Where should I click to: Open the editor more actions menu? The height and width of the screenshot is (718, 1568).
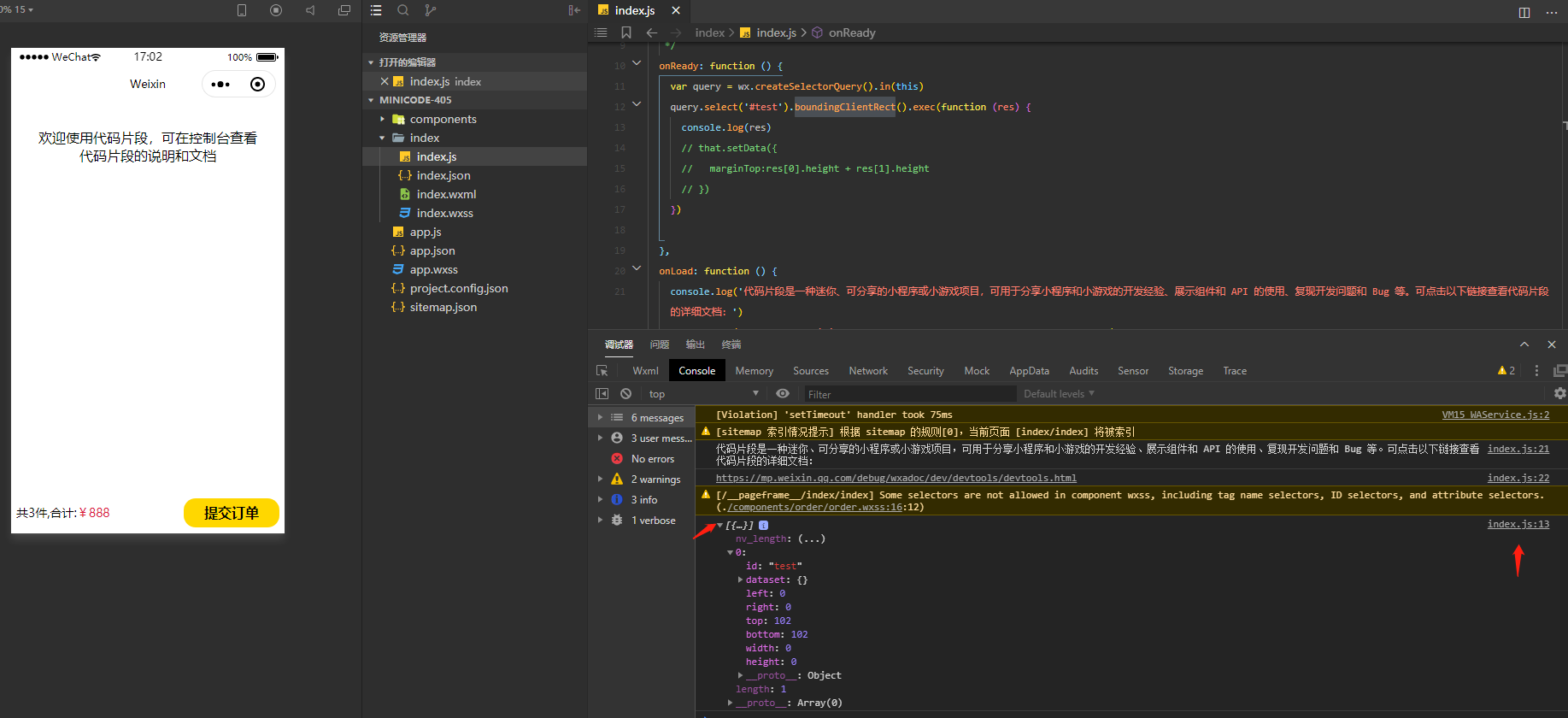[x=1552, y=12]
